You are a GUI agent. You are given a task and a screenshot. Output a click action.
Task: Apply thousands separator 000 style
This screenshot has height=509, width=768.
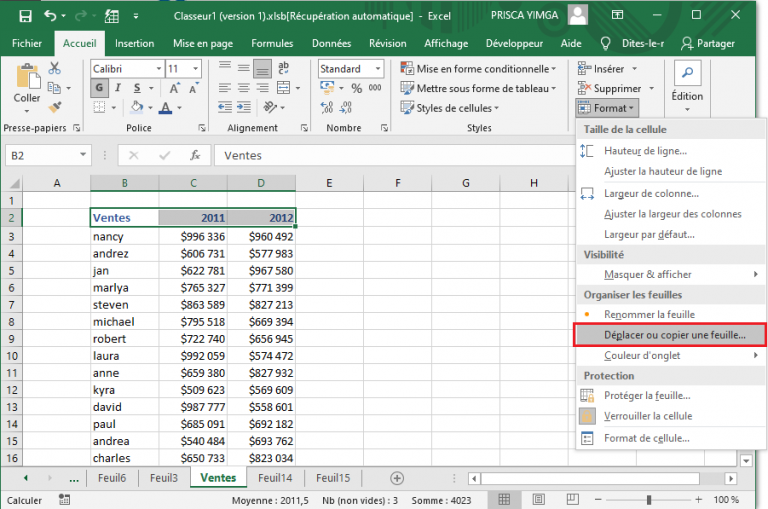click(x=375, y=88)
